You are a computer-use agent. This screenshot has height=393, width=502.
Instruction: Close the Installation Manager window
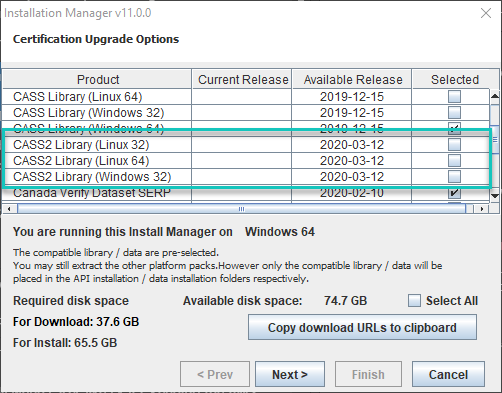click(x=486, y=13)
